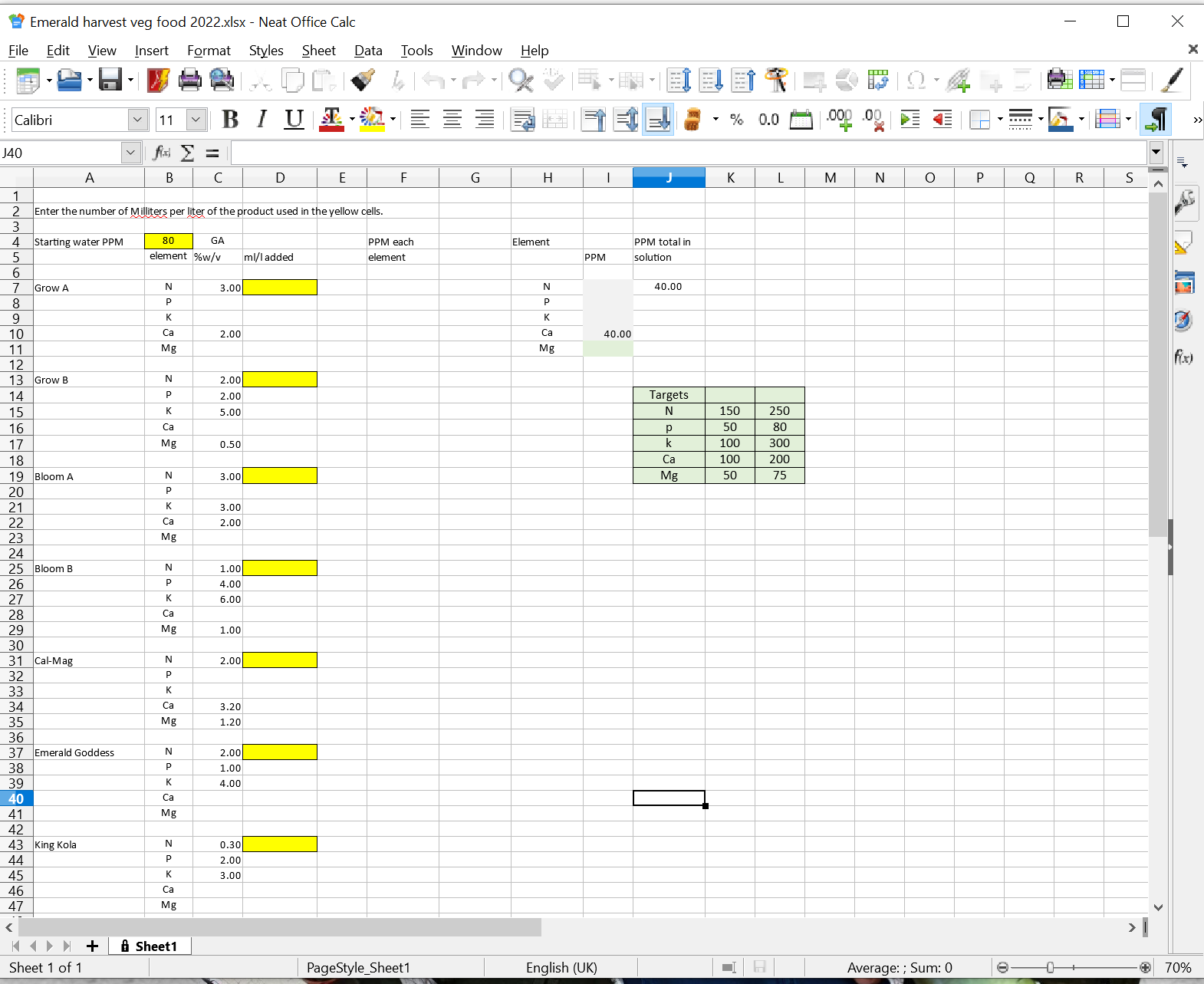Open the Function Wizard

click(x=162, y=153)
